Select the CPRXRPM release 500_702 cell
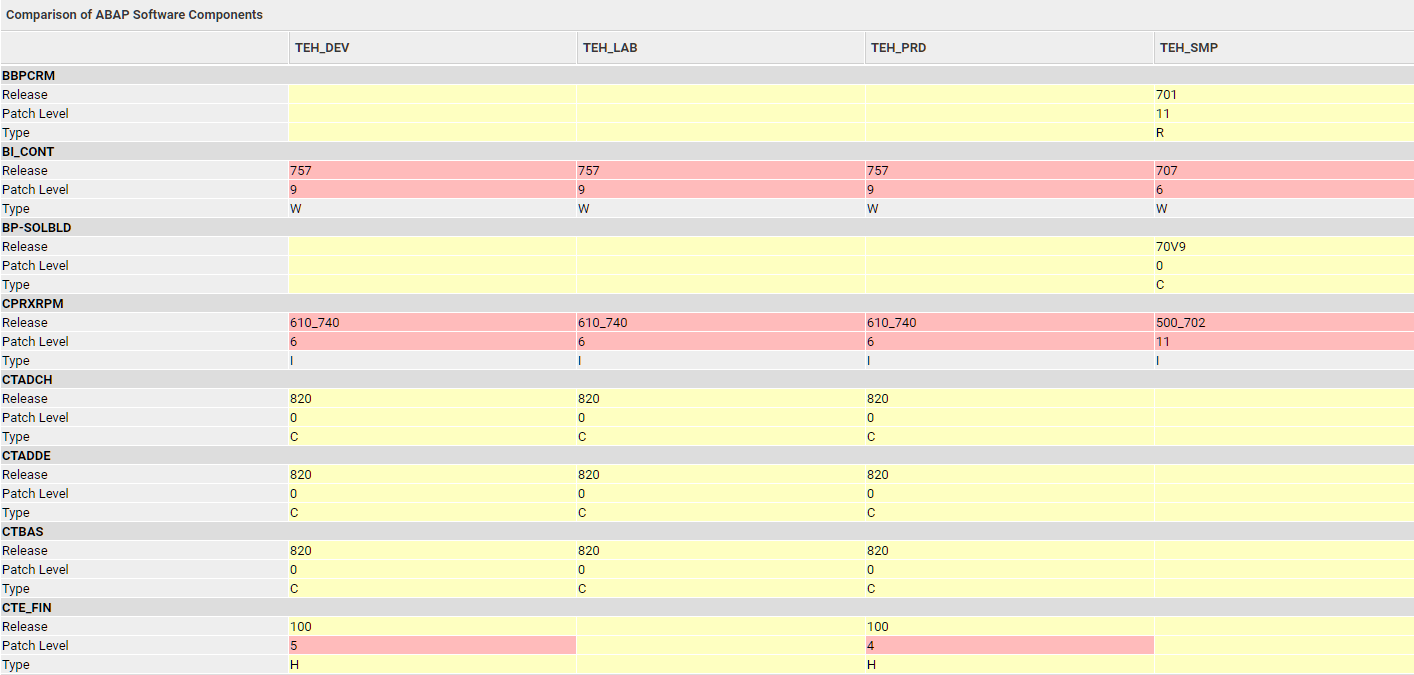This screenshot has height=675, width=1414. point(1181,323)
